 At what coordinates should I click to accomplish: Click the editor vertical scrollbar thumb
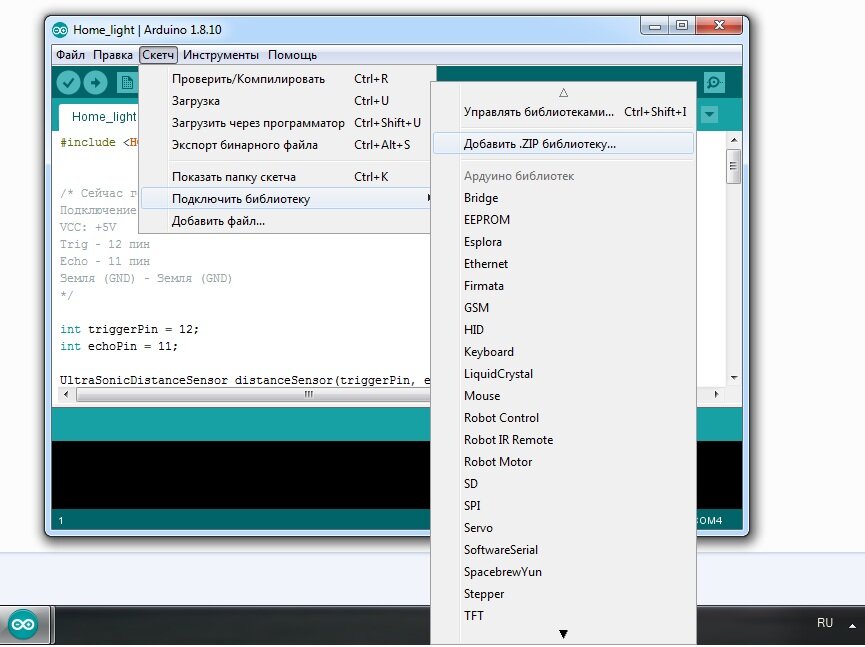click(733, 166)
